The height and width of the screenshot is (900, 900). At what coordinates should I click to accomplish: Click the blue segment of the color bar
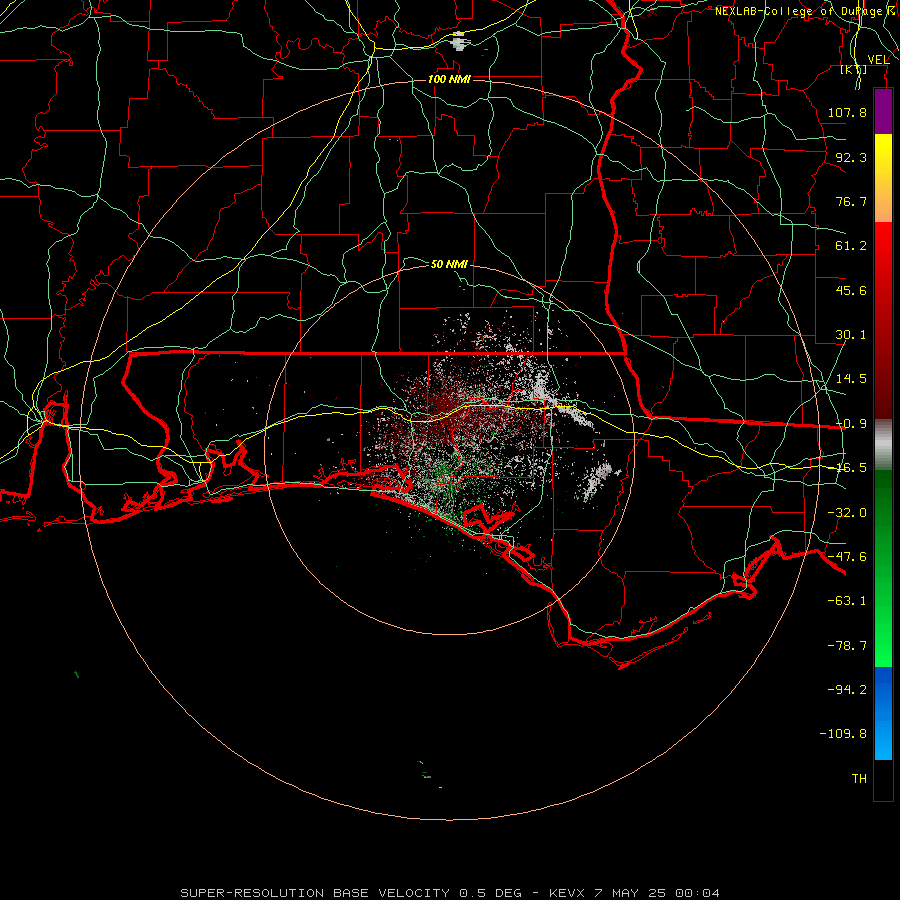pyautogui.click(x=883, y=713)
